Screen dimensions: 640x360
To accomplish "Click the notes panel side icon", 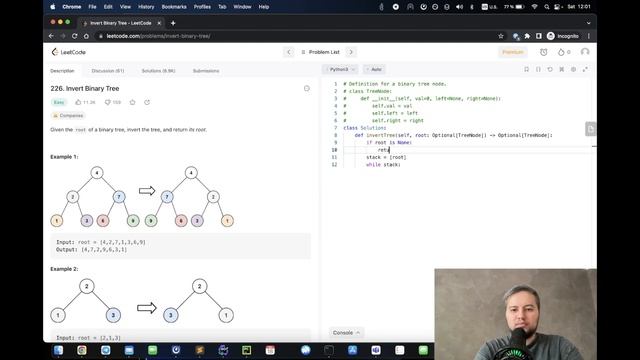I will pos(590,129).
